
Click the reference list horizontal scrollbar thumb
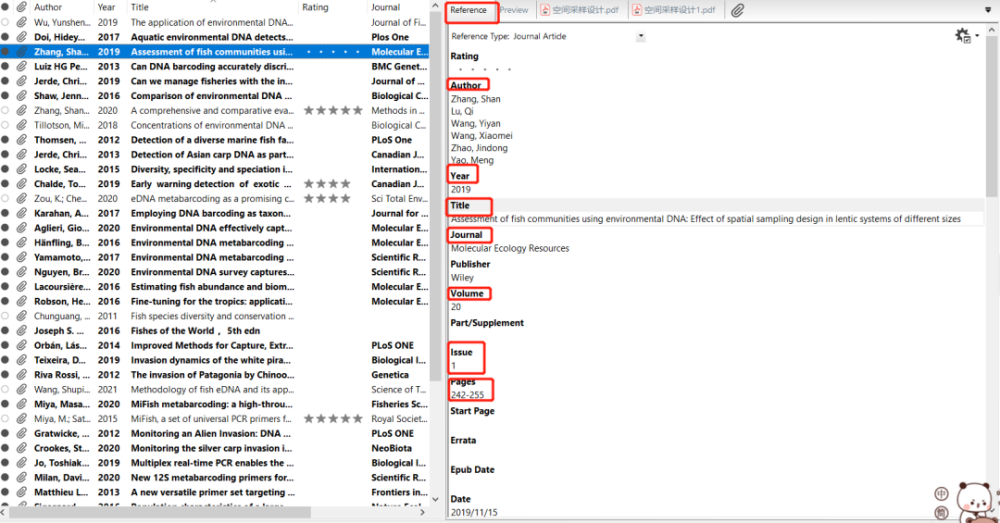point(159,512)
